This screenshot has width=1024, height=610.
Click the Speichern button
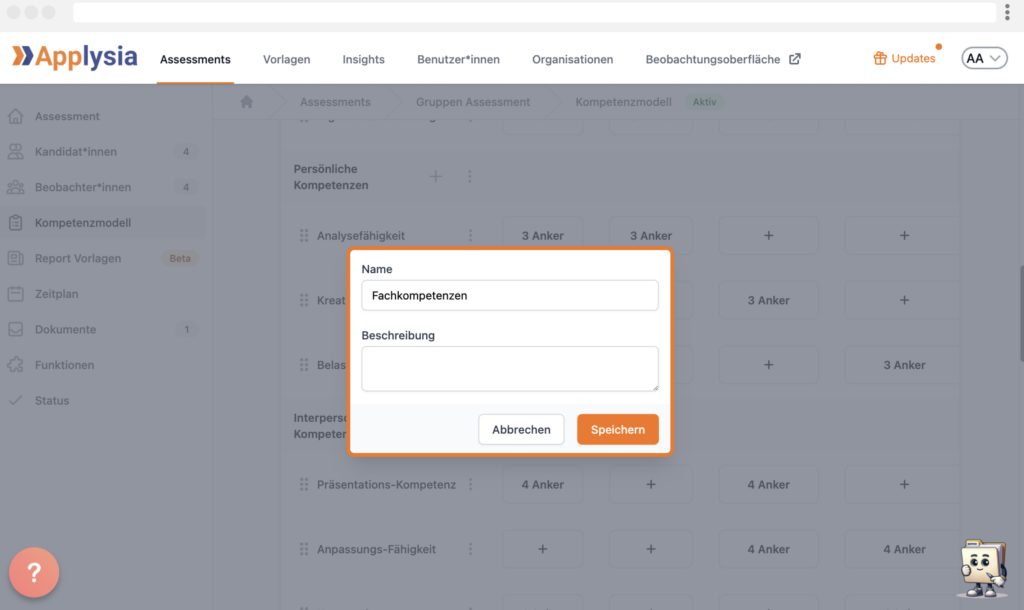(617, 429)
